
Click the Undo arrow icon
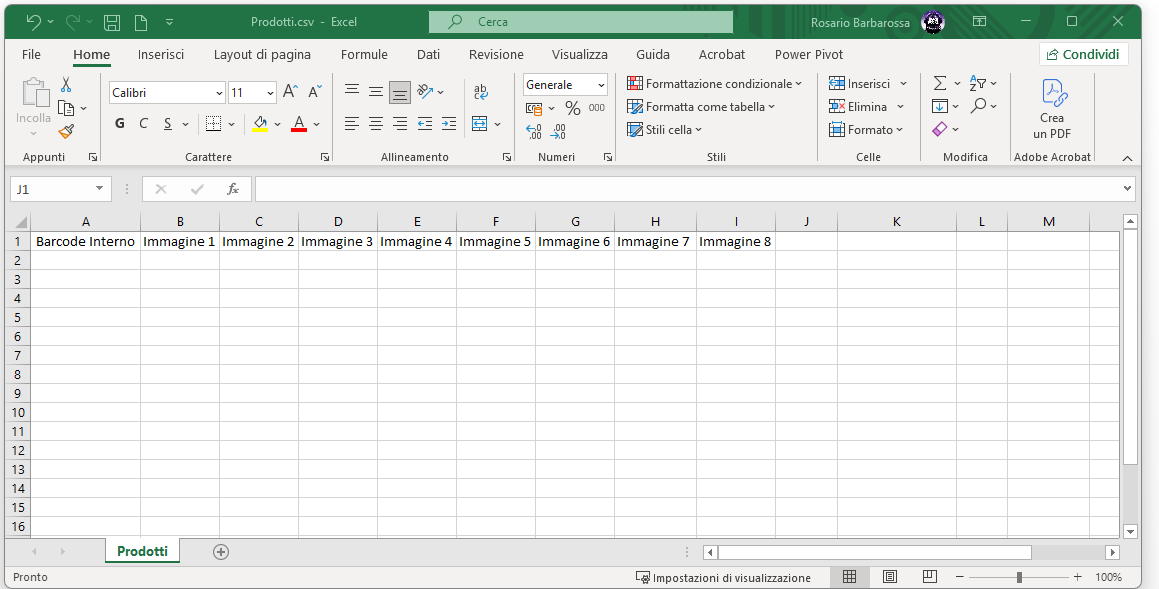coord(33,22)
